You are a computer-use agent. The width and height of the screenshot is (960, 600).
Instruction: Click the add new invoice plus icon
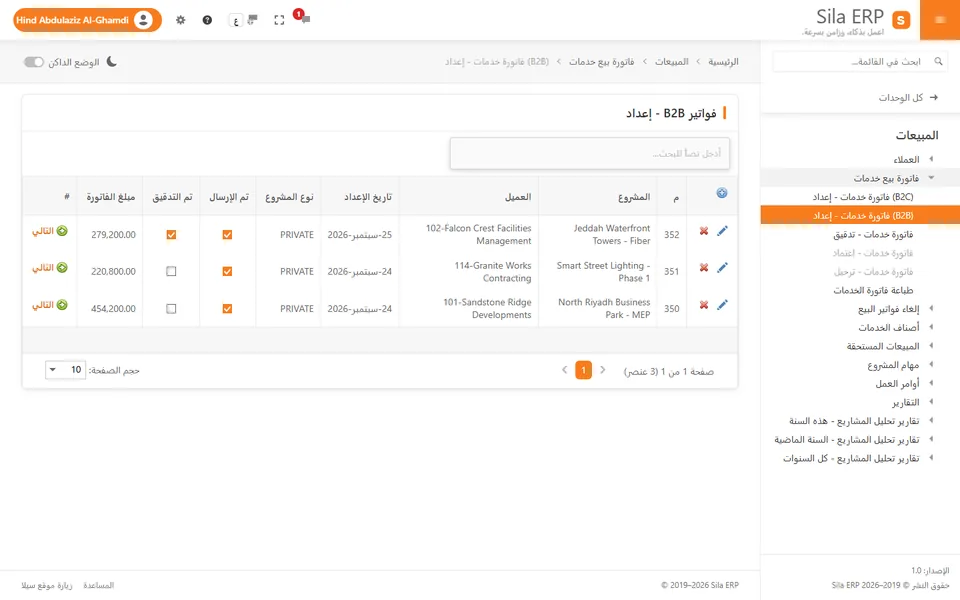tap(722, 193)
